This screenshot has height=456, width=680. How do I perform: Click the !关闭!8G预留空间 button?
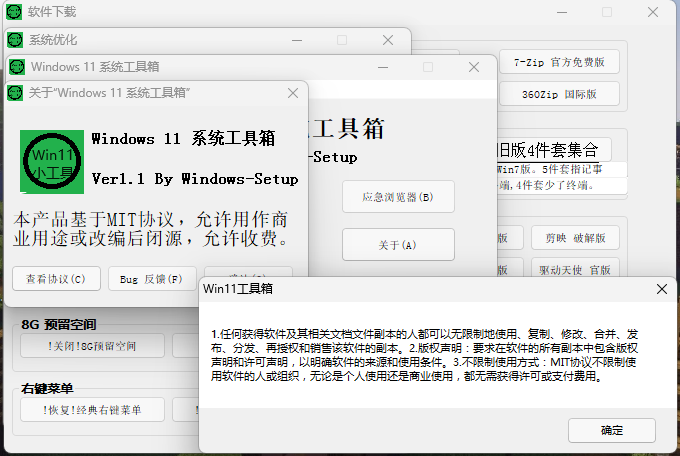click(x=92, y=346)
